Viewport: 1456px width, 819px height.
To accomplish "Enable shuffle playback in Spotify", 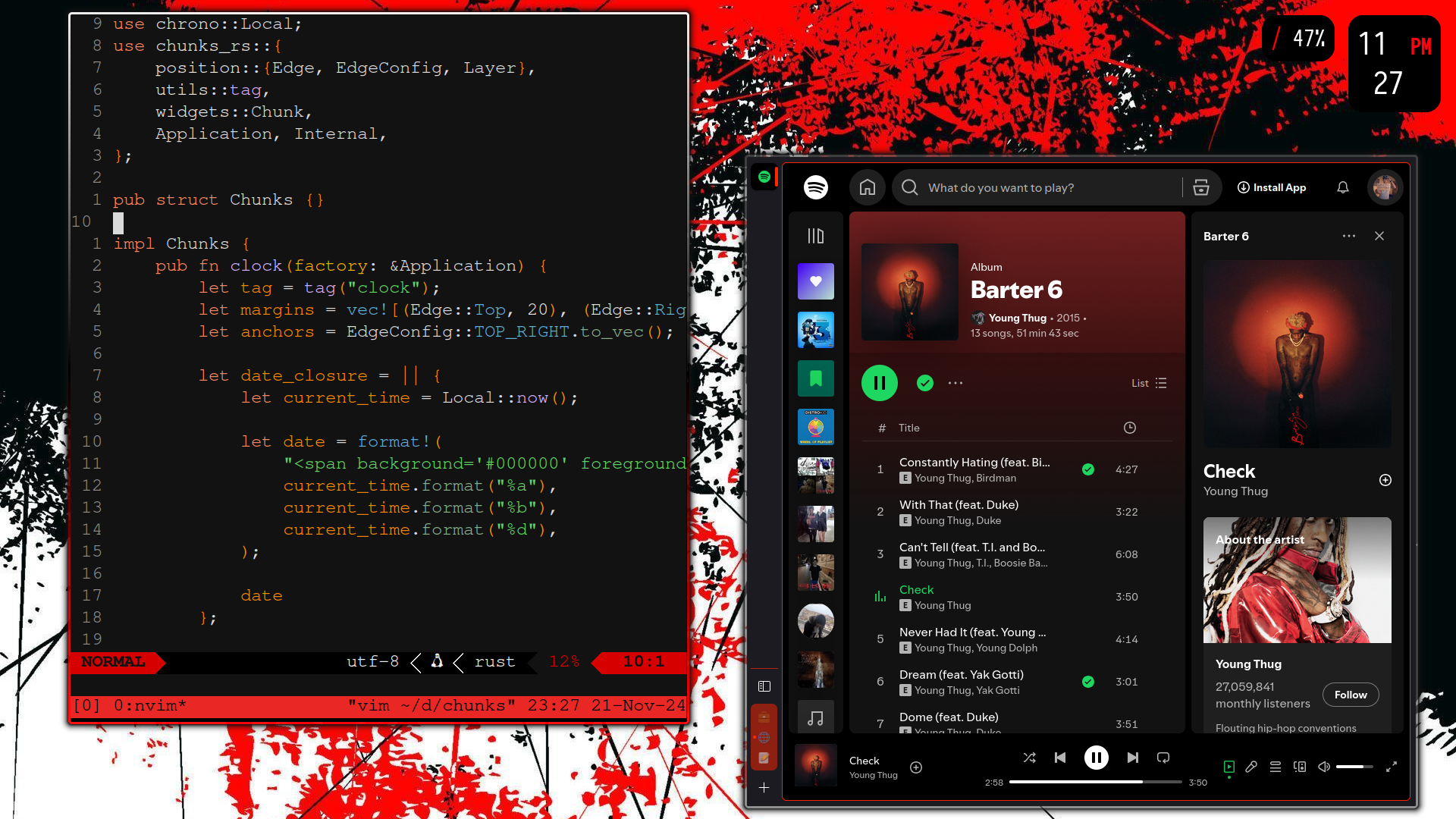I will pos(1029,757).
